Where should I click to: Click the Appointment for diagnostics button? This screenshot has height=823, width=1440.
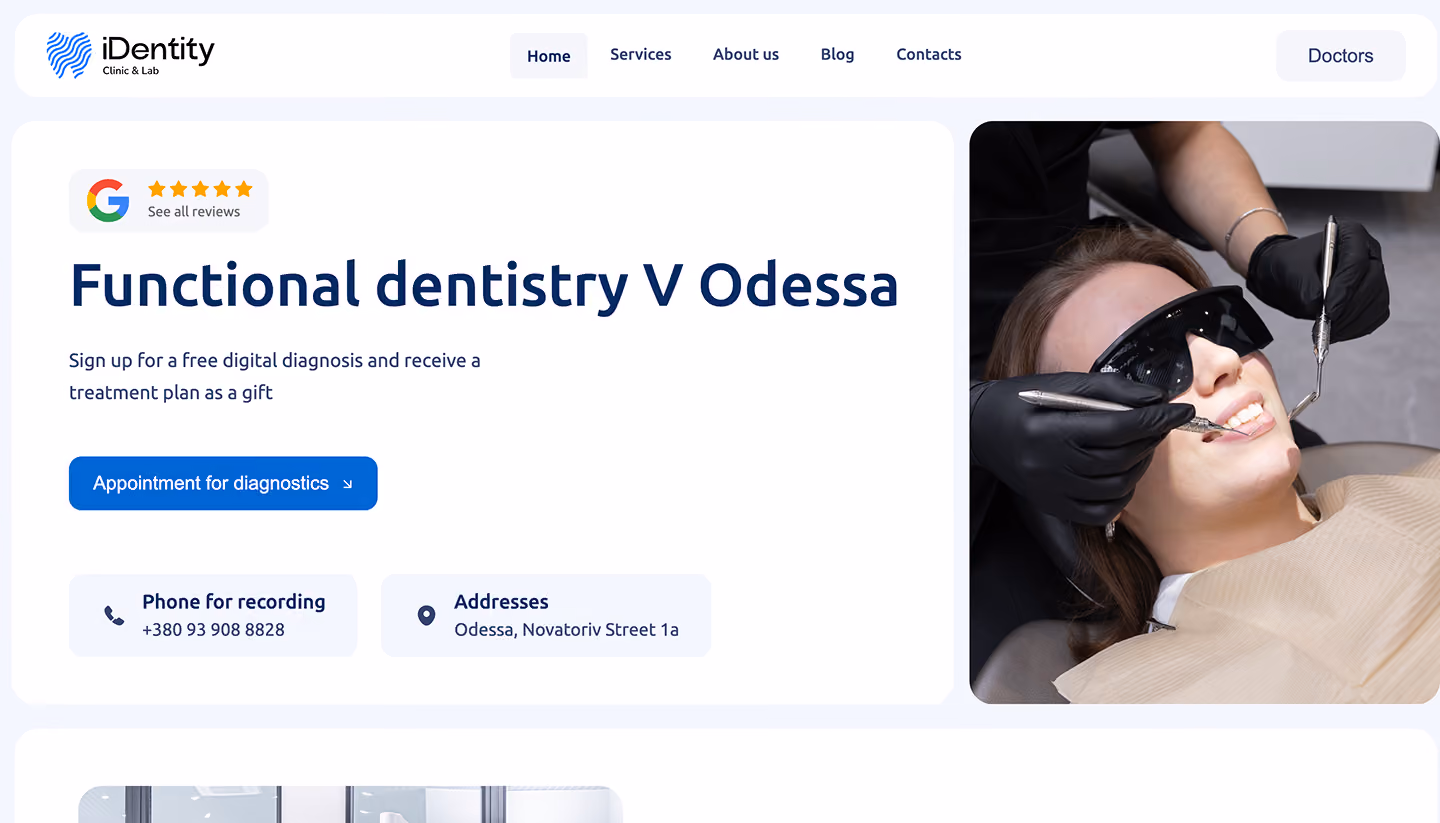[223, 483]
